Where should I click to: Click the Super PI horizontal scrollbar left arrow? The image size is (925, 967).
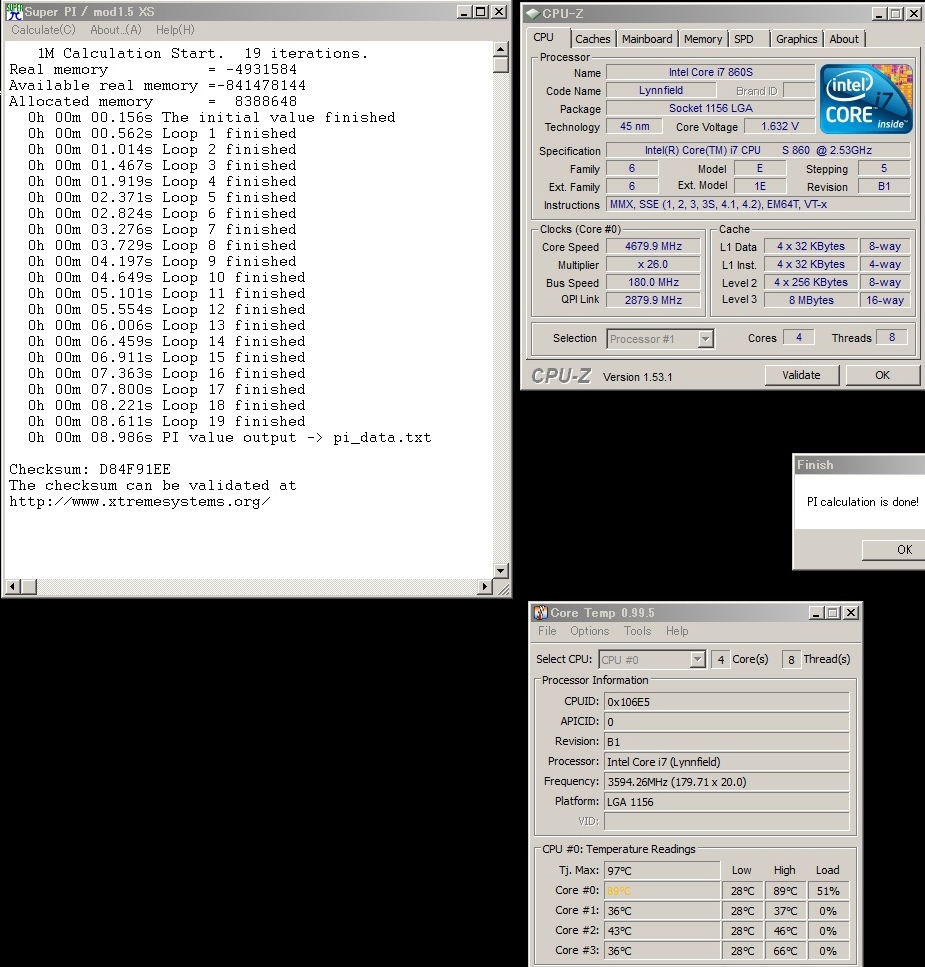pos(12,586)
